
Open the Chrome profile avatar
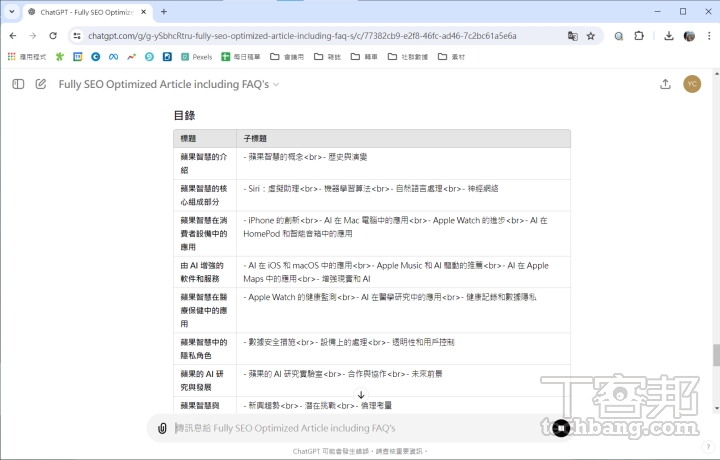[x=689, y=36]
